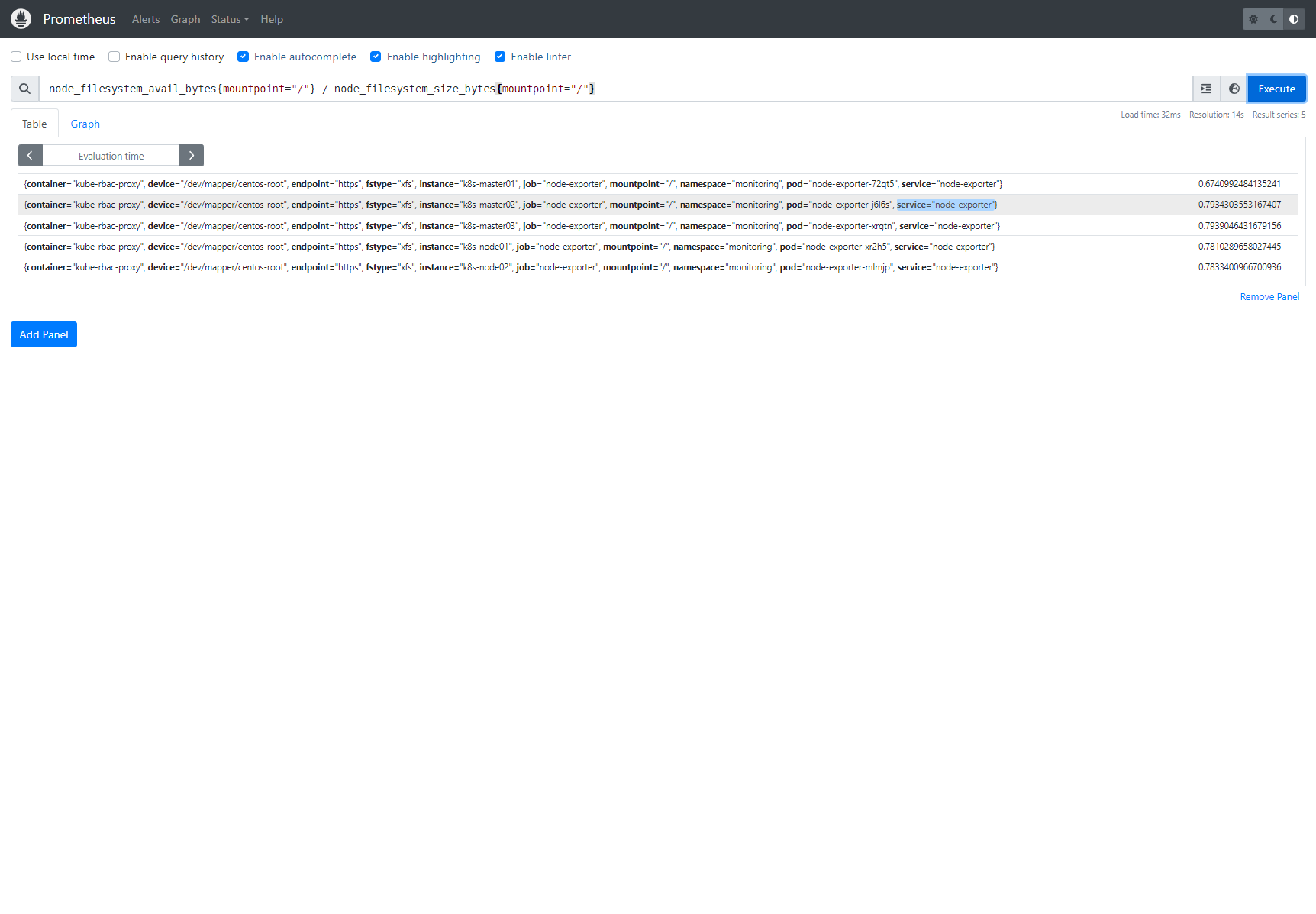
Task: Select the dark theme moon icon
Action: tap(1274, 19)
